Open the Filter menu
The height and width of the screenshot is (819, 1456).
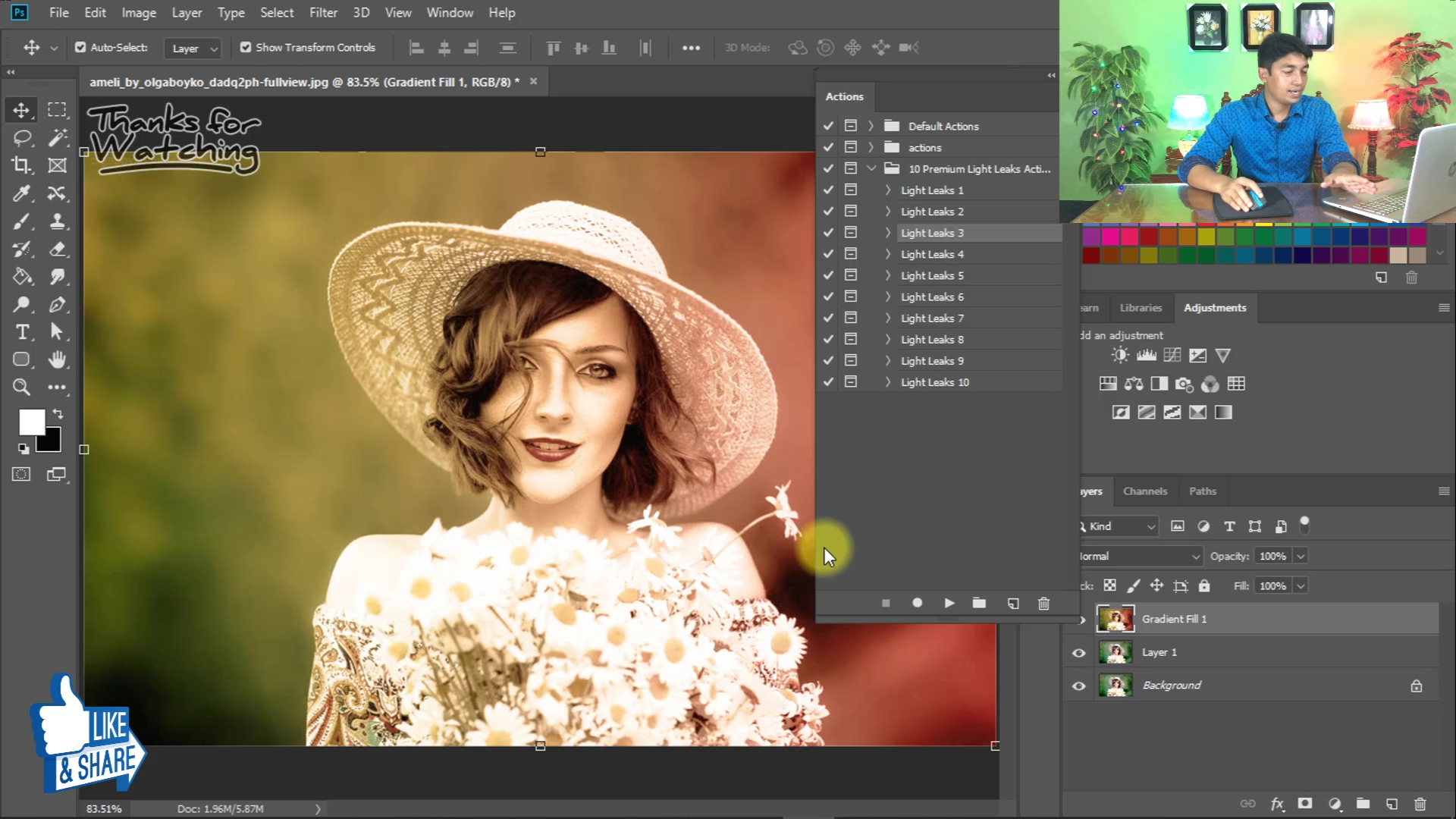[x=323, y=12]
